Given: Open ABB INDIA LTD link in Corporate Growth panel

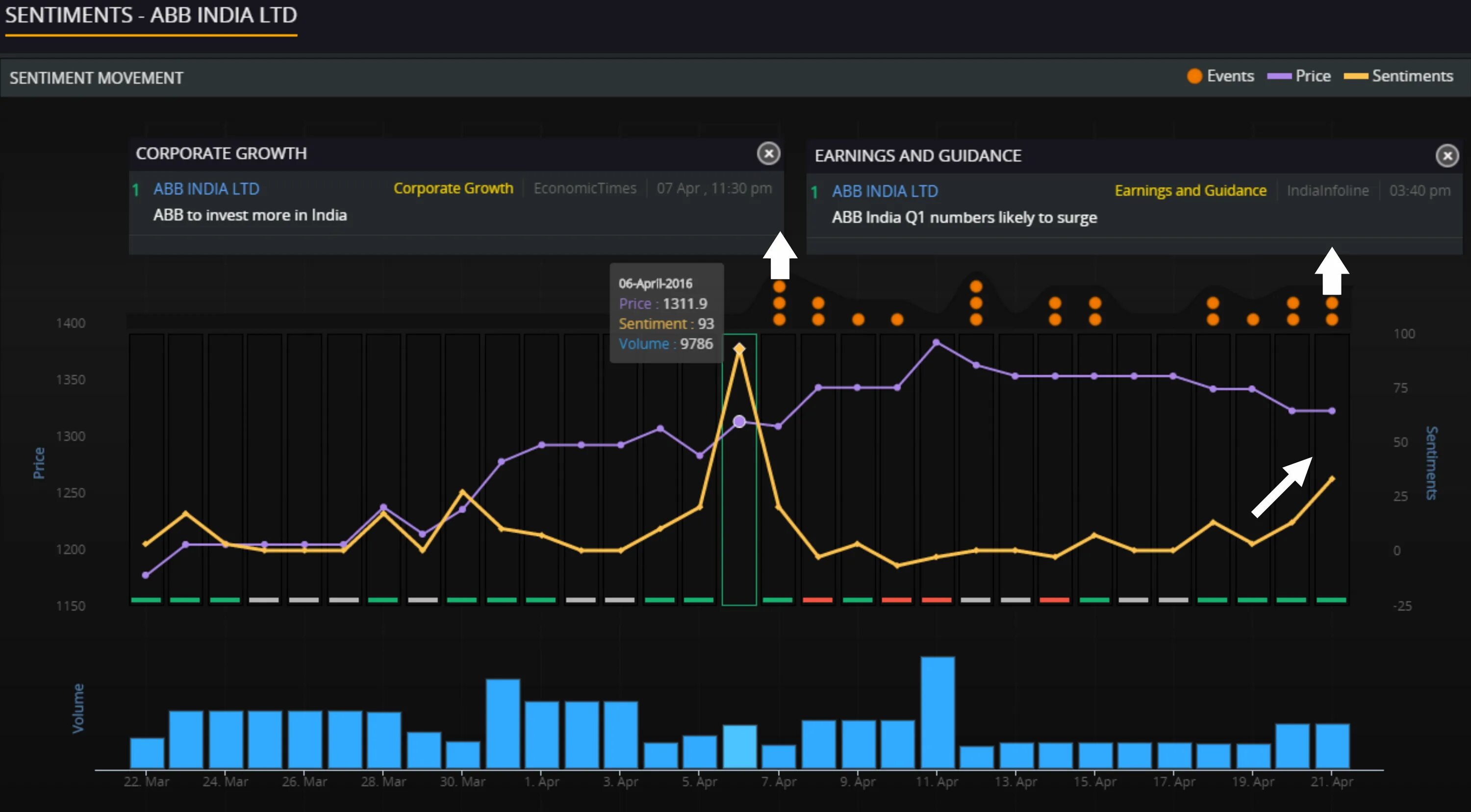Looking at the screenshot, I should [206, 189].
